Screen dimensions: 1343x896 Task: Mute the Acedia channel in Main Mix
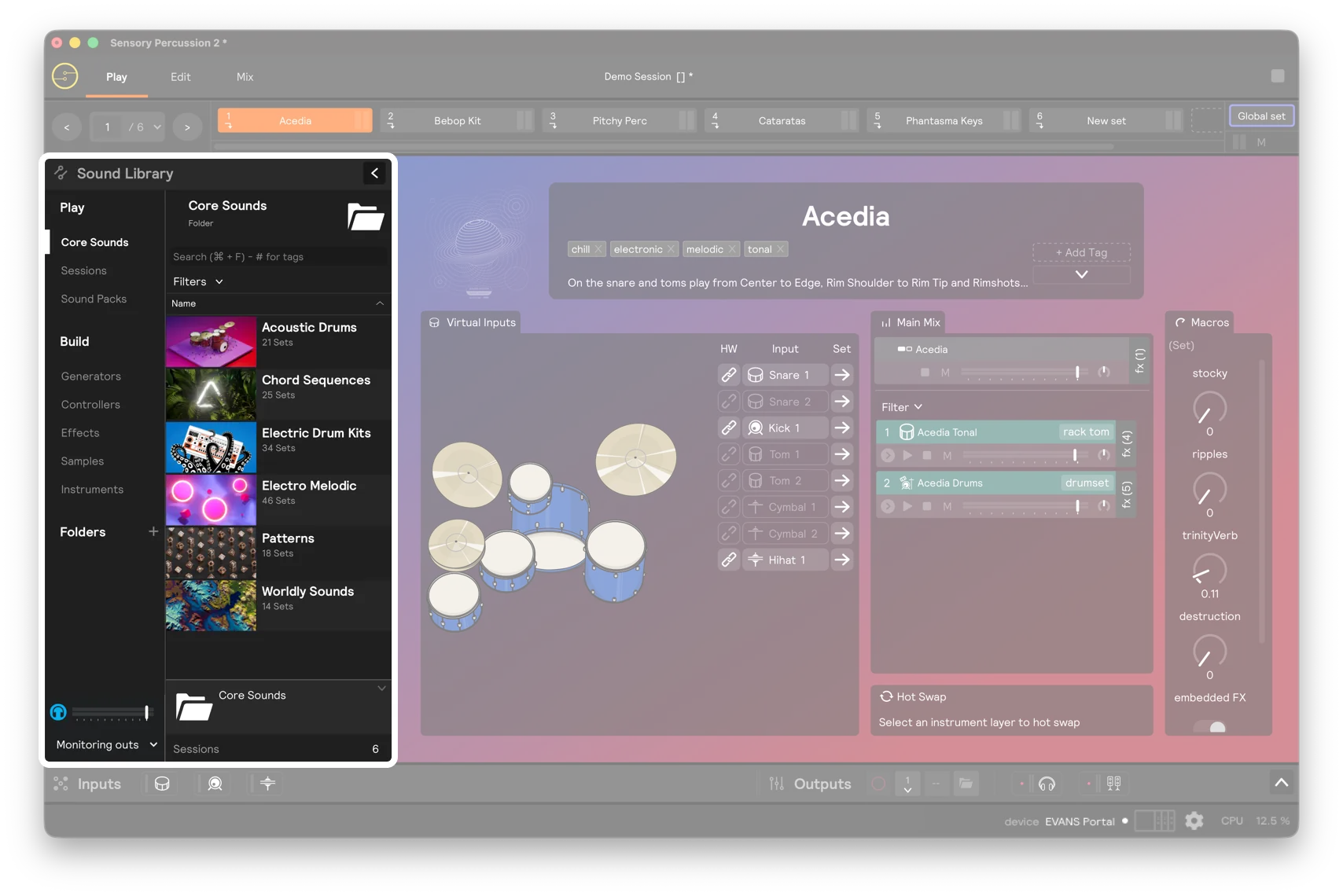[x=947, y=373]
